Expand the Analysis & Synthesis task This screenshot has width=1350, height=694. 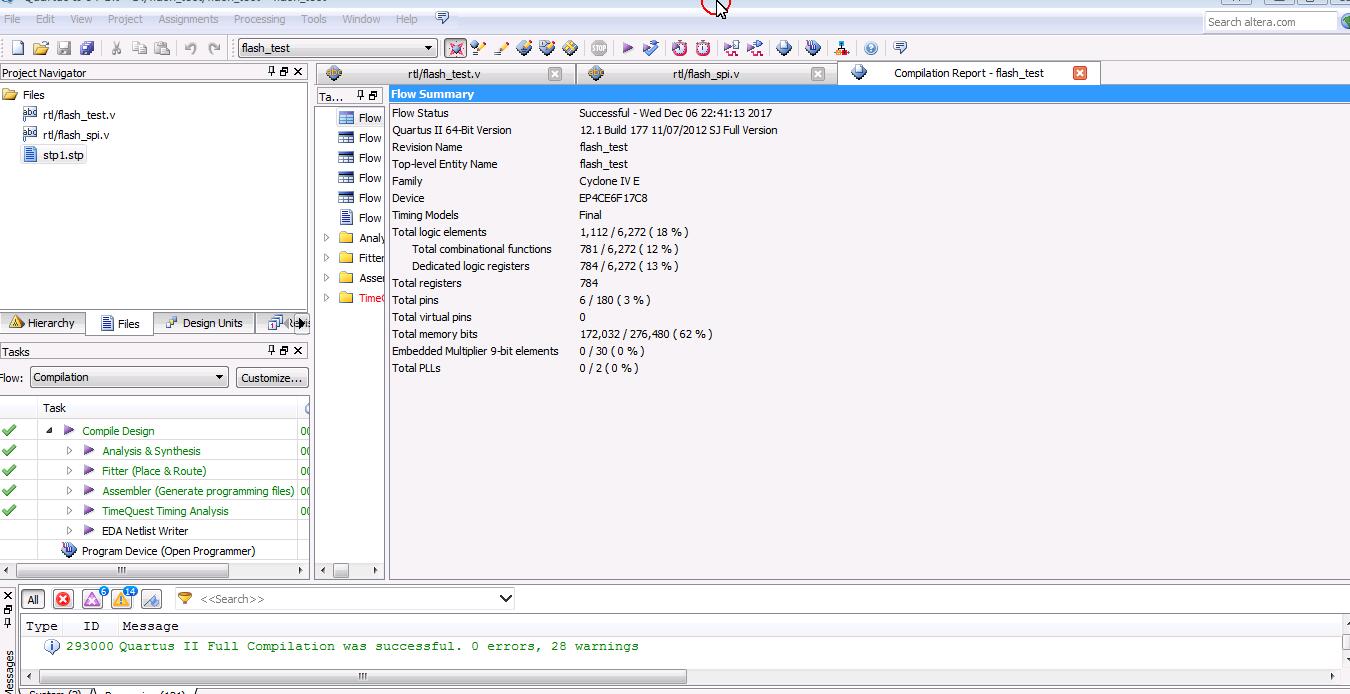69,451
